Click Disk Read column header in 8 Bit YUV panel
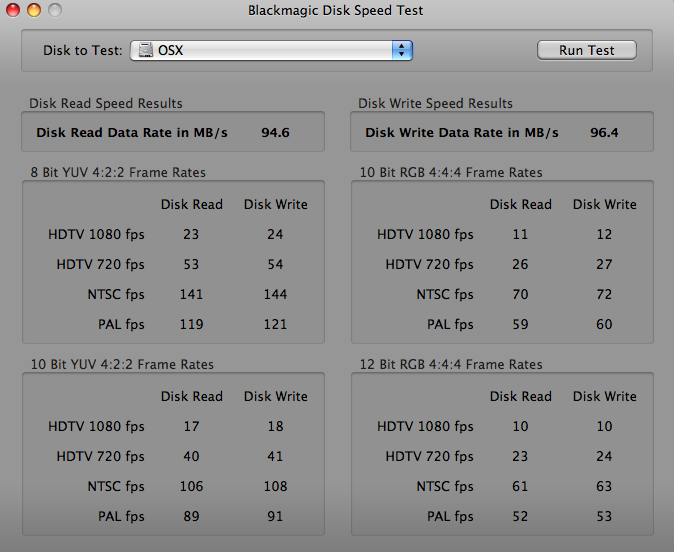The height and width of the screenshot is (552, 674). (192, 205)
